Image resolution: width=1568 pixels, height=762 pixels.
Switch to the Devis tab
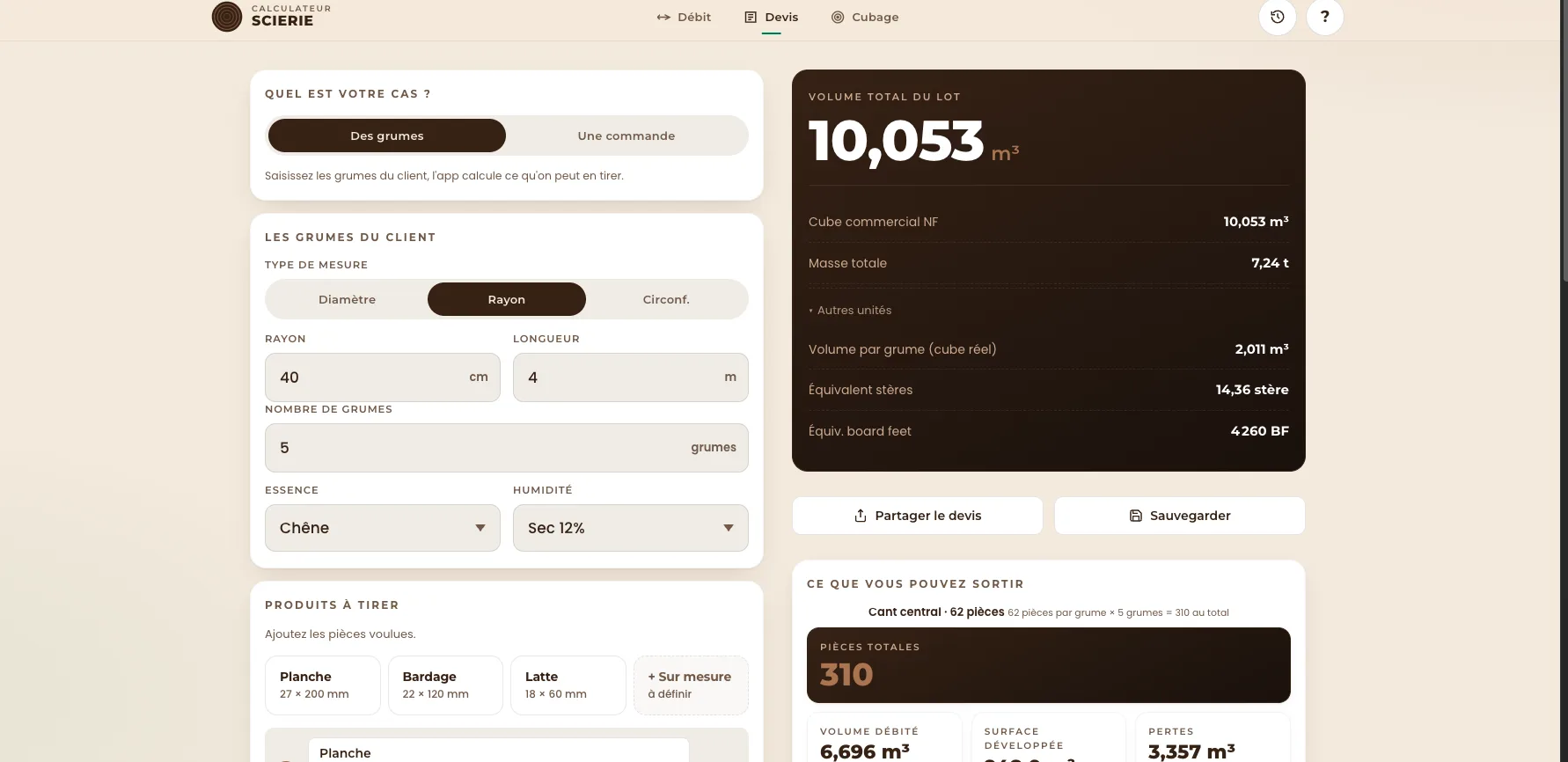coord(772,17)
